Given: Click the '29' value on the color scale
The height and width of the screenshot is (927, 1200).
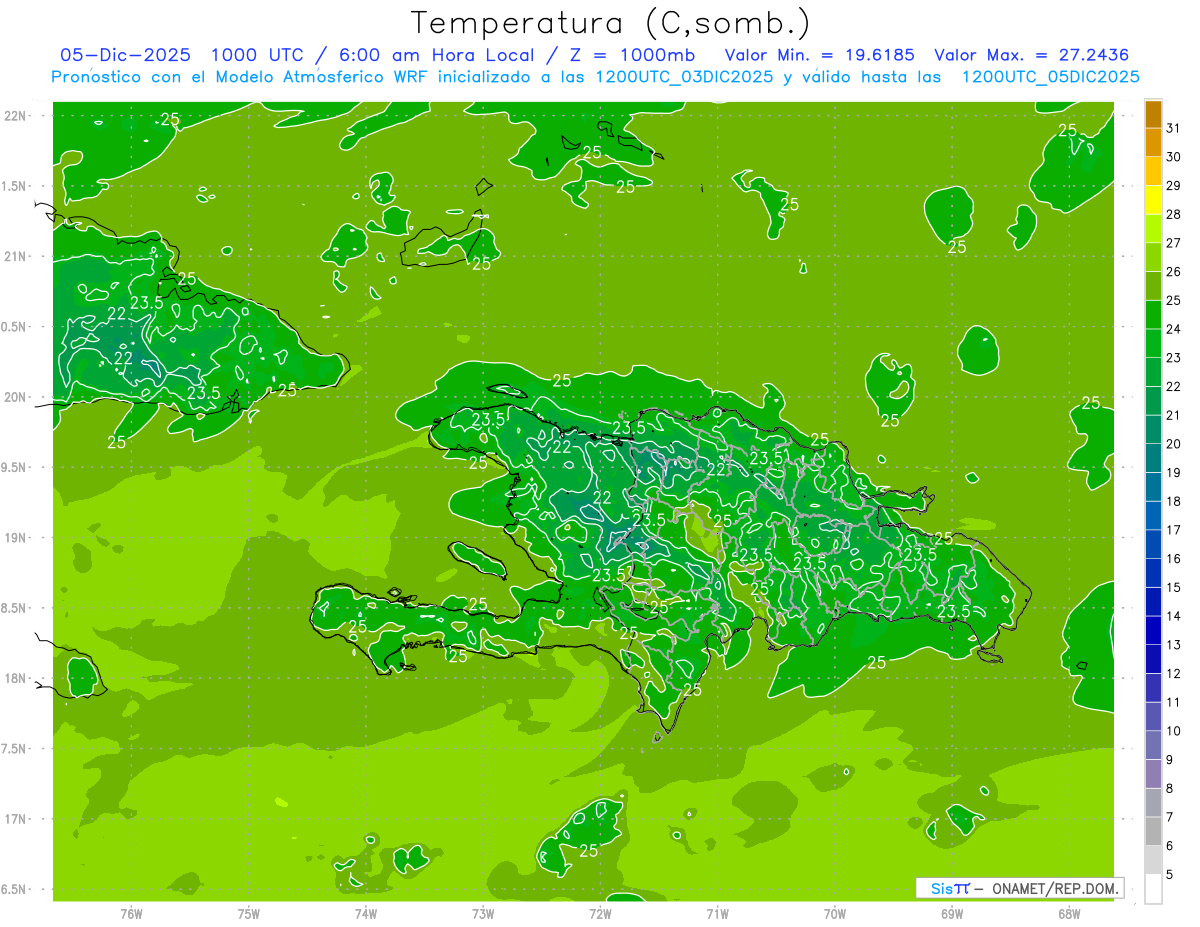Looking at the screenshot, I should [x=1173, y=186].
